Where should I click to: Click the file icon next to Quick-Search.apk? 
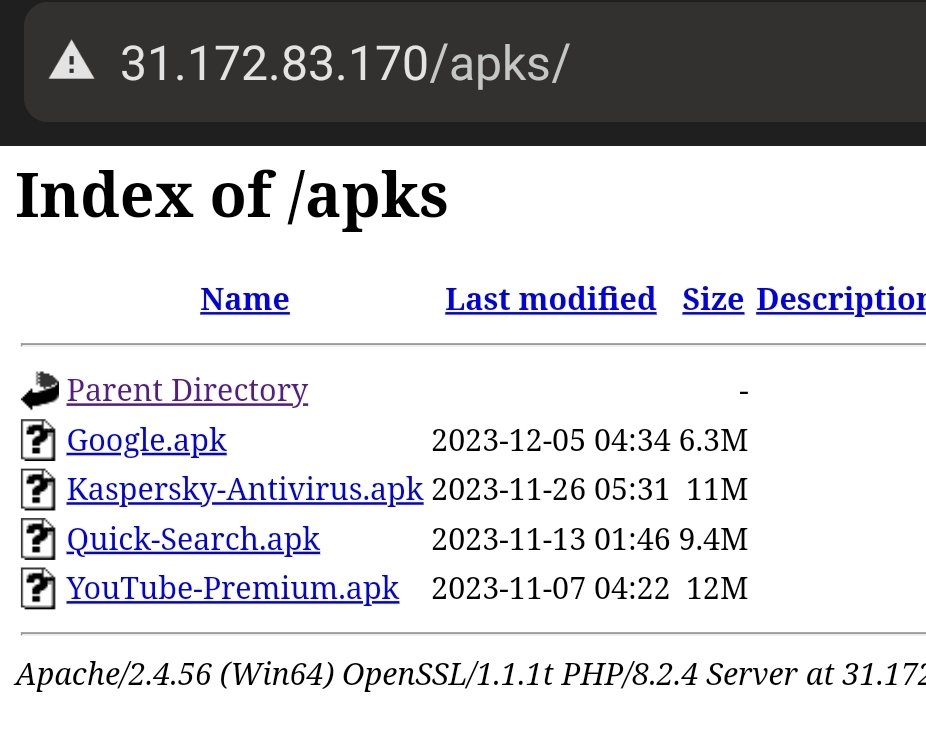pos(38,539)
